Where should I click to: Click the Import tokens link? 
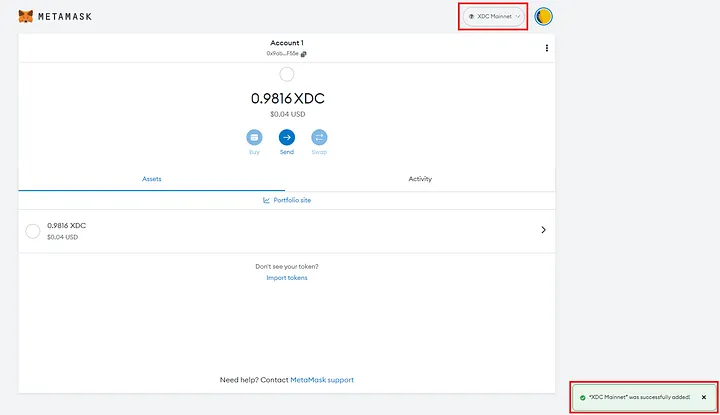tap(287, 278)
